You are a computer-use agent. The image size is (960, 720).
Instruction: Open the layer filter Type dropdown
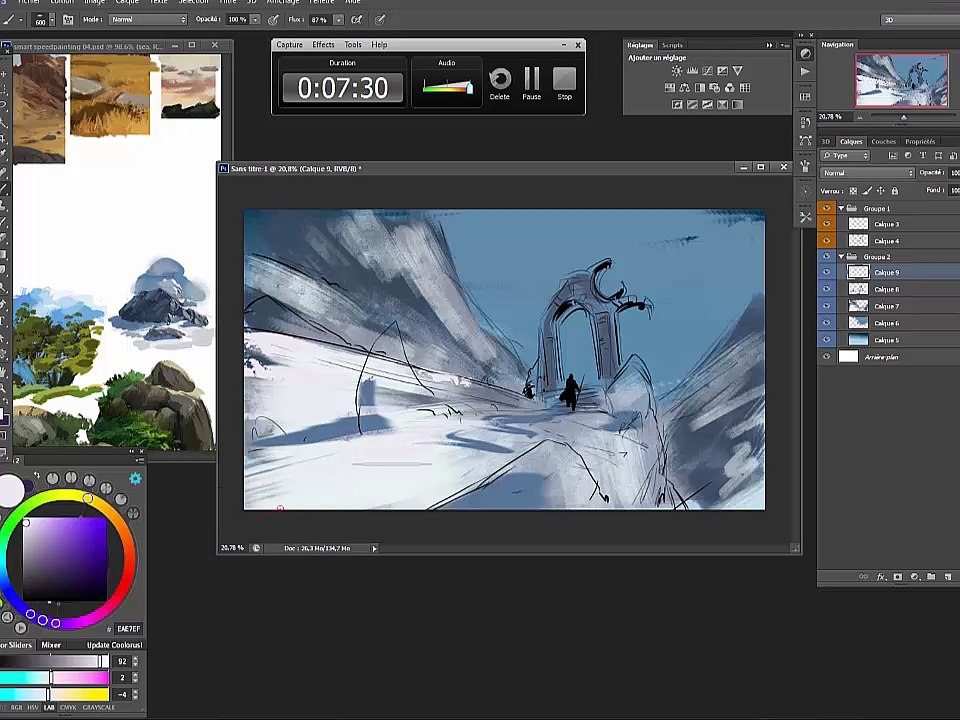click(846, 156)
